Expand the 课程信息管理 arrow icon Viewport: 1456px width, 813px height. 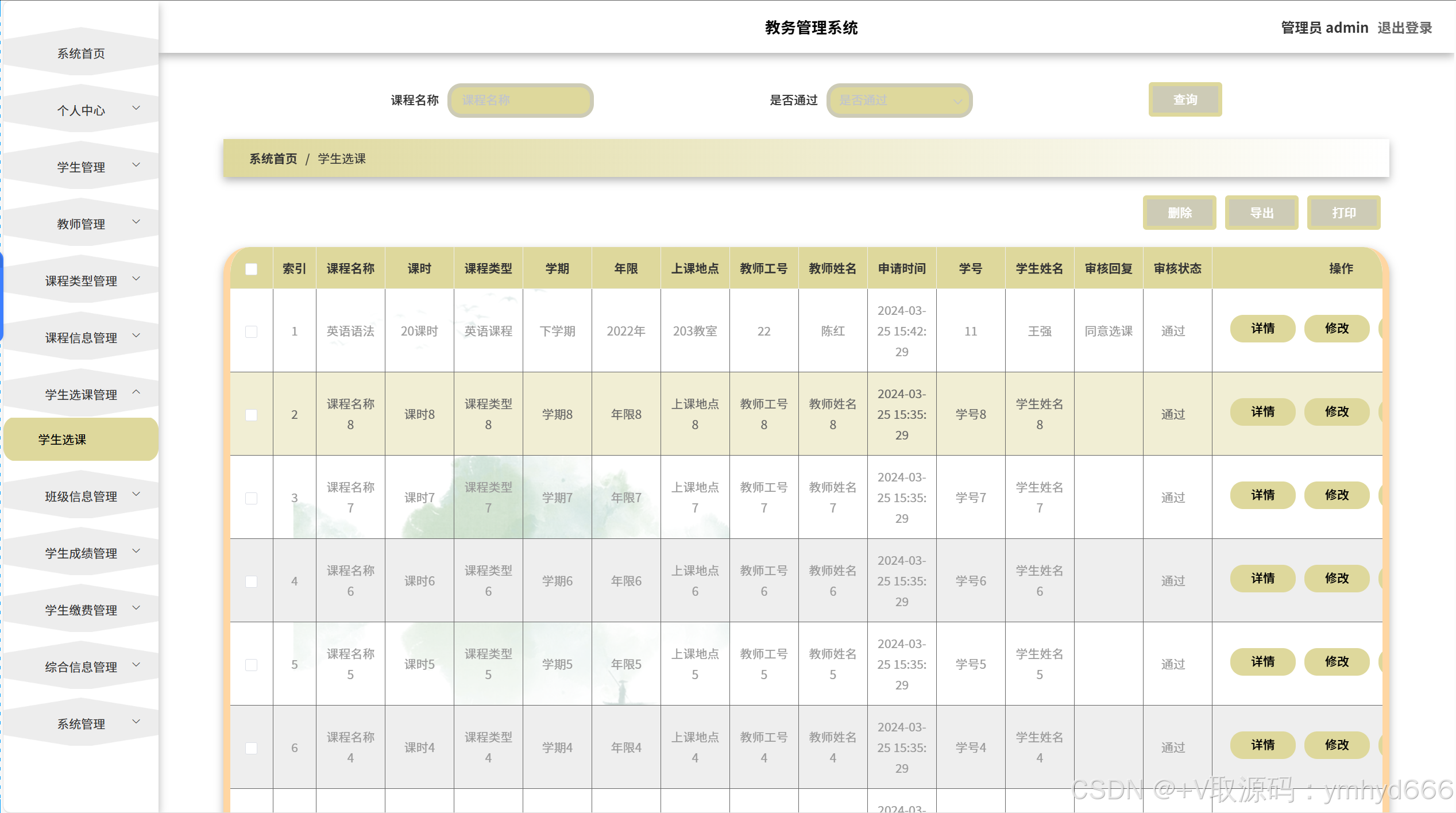click(136, 336)
